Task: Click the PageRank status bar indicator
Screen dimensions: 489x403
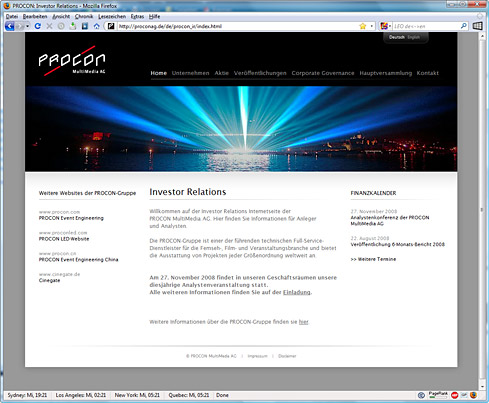Action: [438, 395]
